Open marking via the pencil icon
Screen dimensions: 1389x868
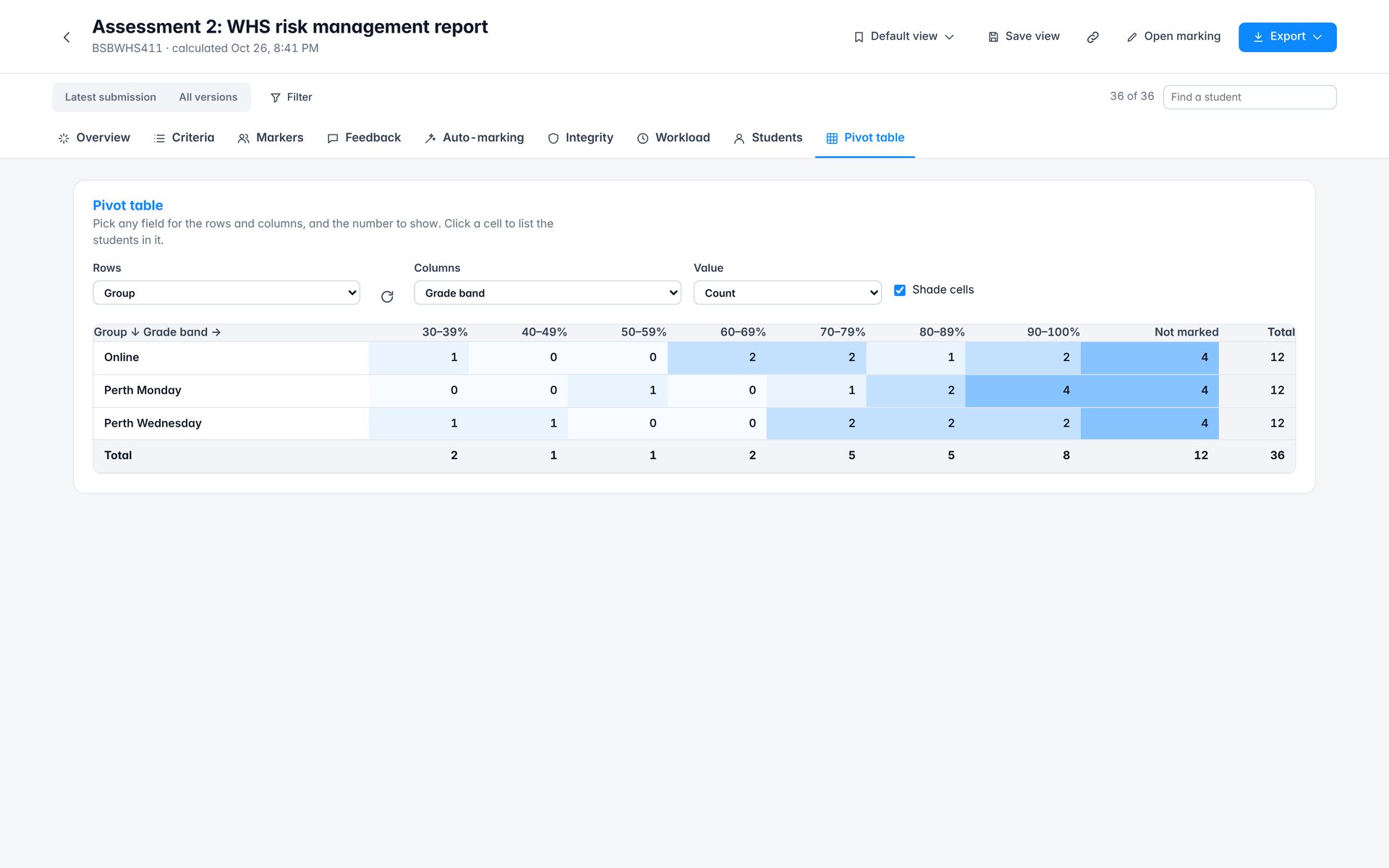click(x=1132, y=37)
